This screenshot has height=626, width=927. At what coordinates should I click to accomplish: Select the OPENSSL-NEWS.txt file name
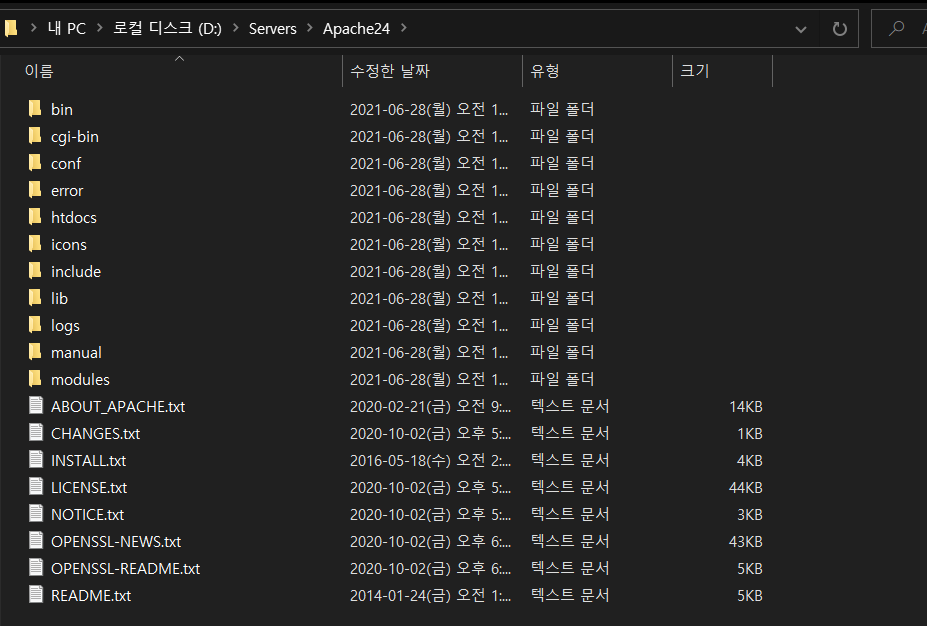tap(116, 541)
